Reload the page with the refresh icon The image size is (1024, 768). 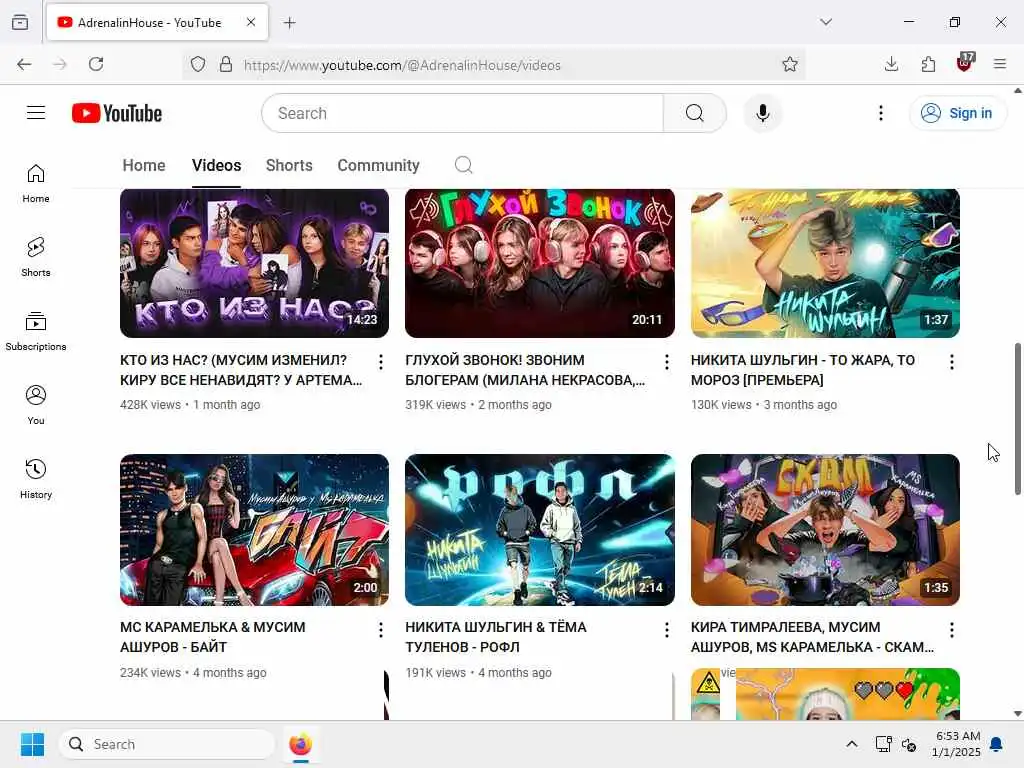(96, 64)
